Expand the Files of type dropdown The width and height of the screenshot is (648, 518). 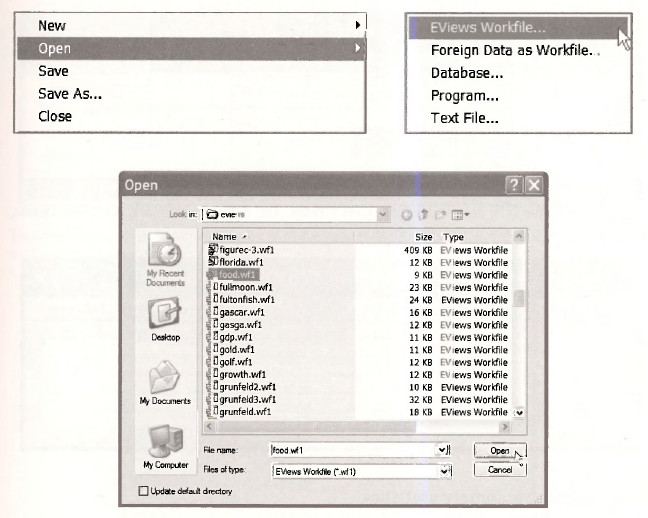point(445,471)
